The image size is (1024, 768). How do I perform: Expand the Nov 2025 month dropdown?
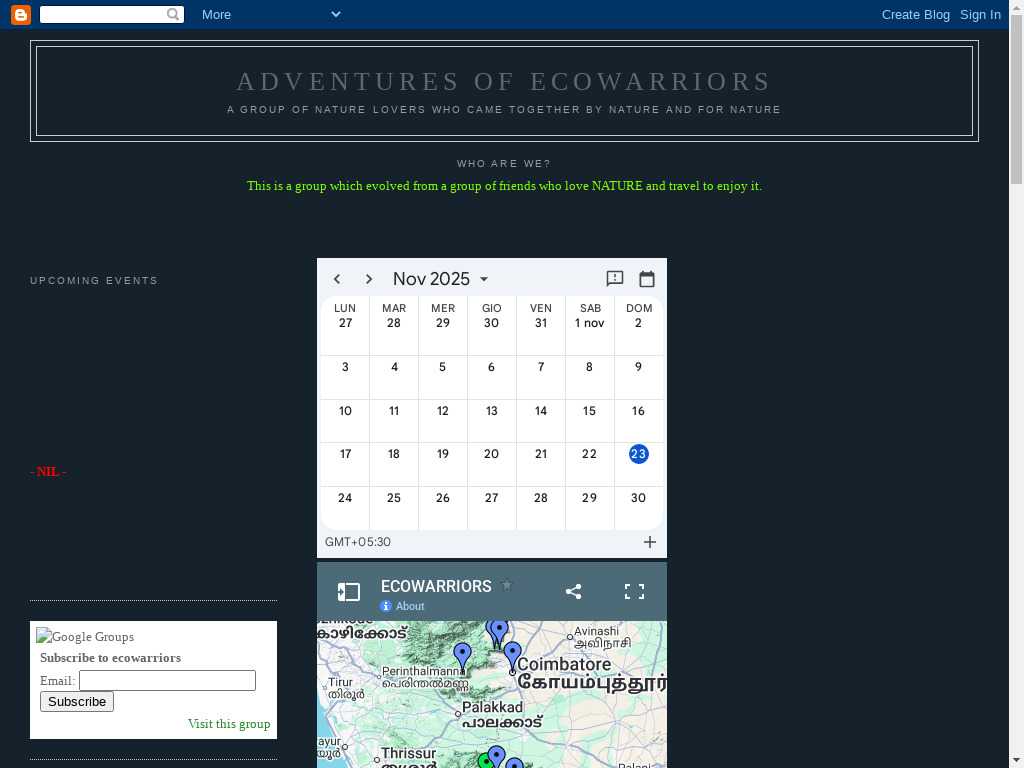(441, 279)
